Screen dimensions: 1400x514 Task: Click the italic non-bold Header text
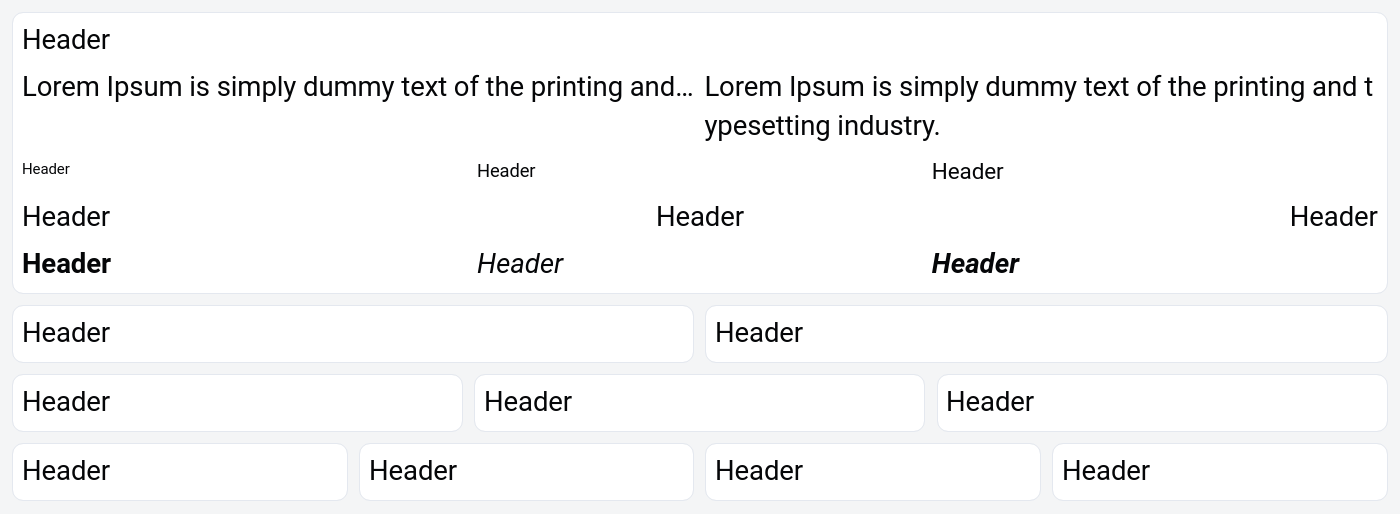tap(520, 264)
